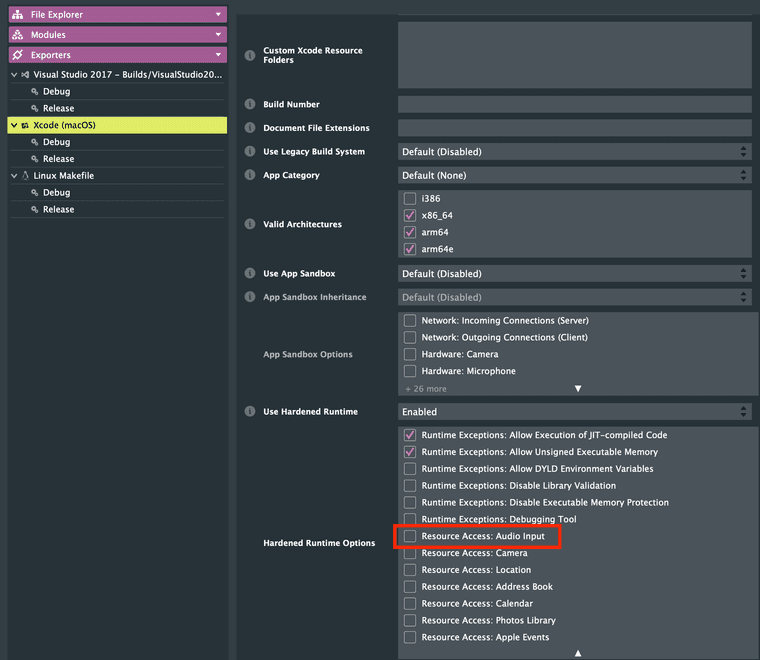Click info icon for Use Hardened Runtime
The image size is (760, 660).
(250, 411)
